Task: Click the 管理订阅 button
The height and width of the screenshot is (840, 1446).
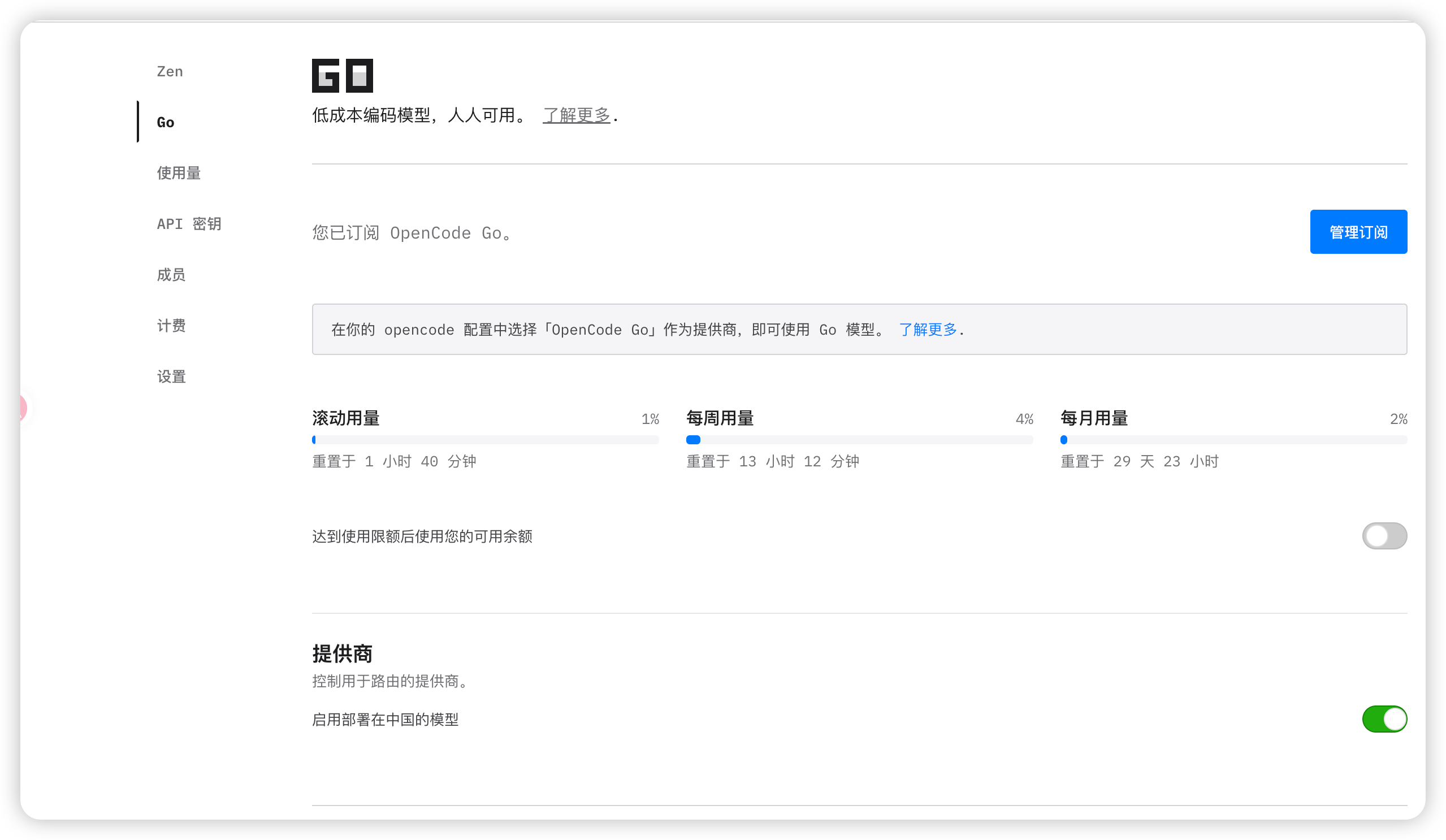Action: 1358,232
